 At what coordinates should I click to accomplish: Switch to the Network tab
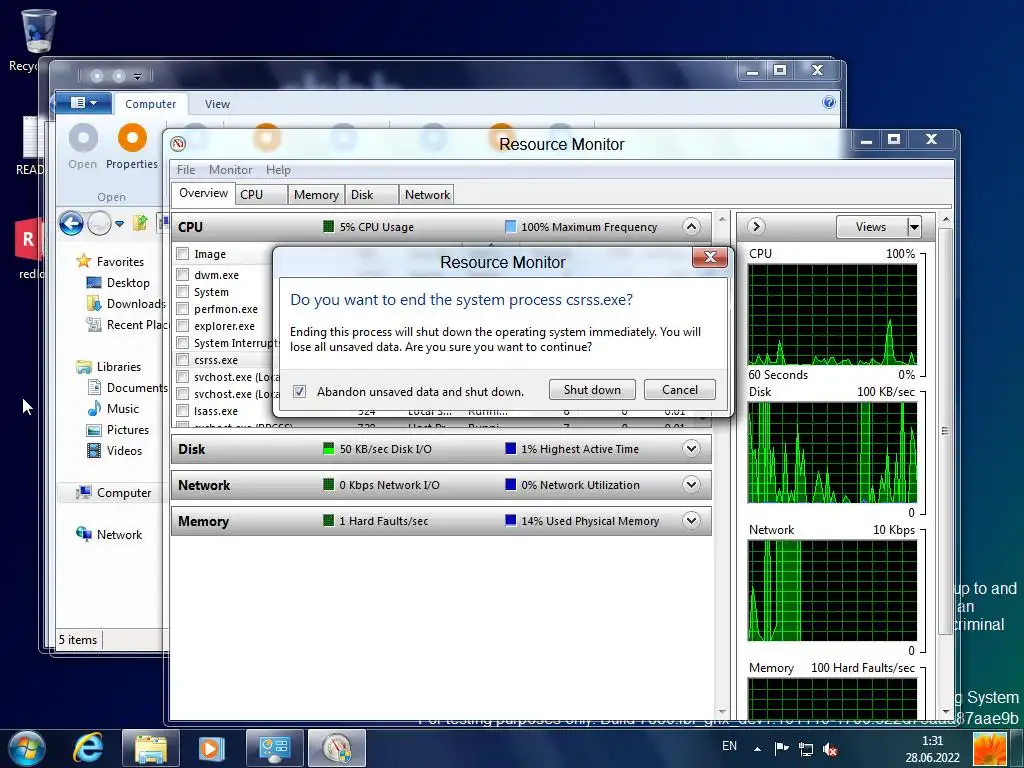point(427,195)
